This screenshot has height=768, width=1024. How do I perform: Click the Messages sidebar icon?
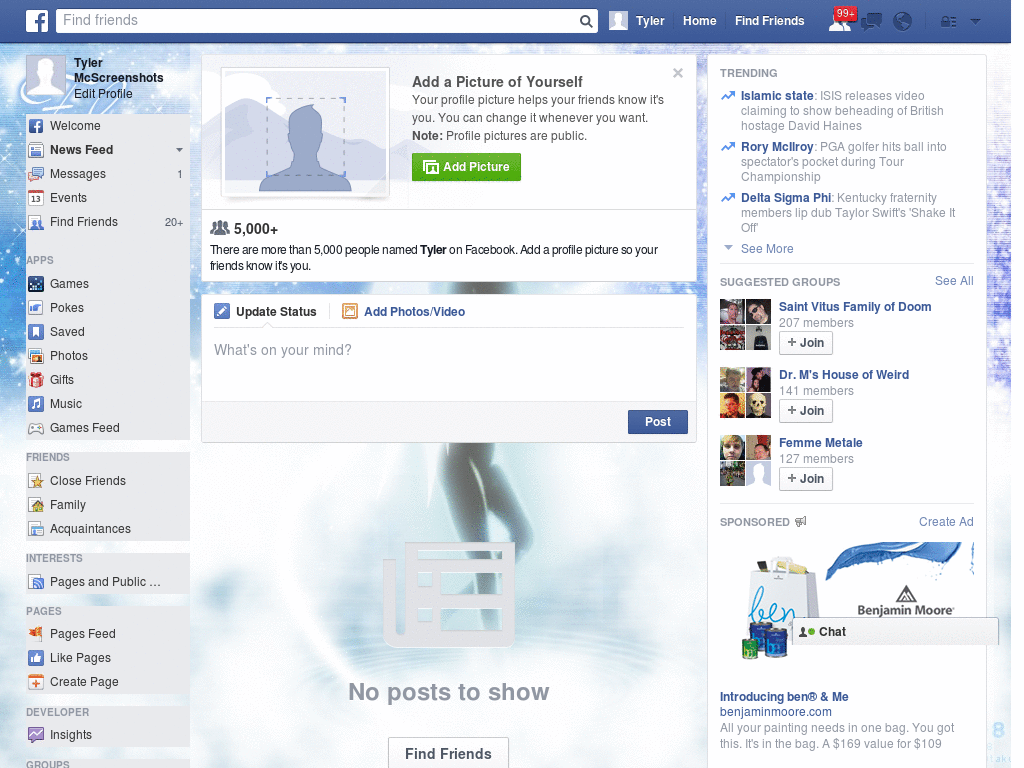pos(36,174)
